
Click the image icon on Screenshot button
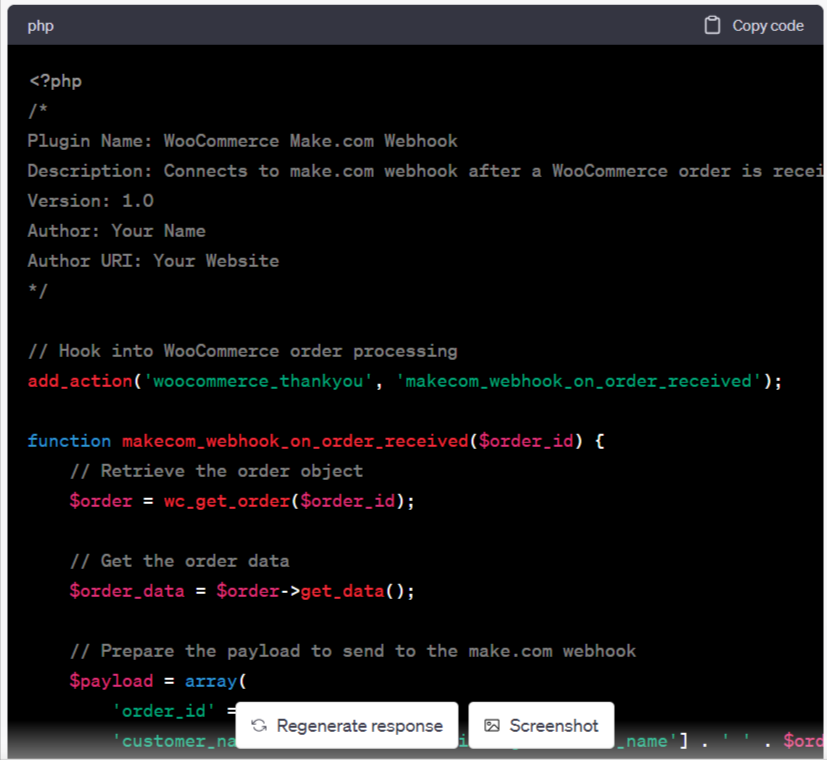[492, 726]
